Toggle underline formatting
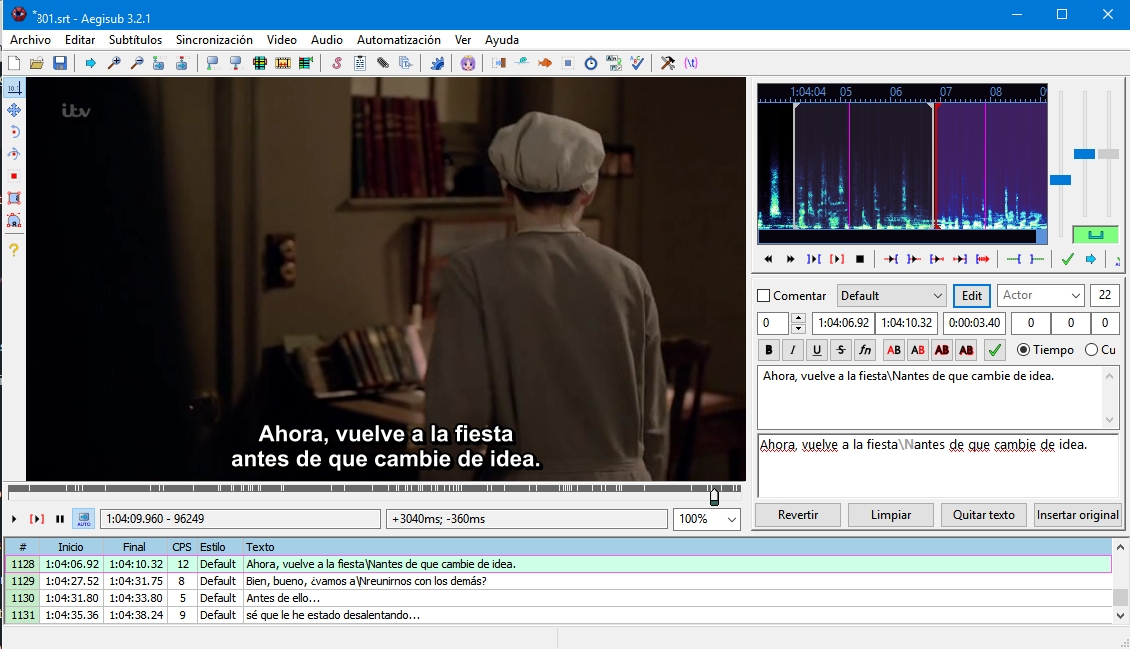 pyautogui.click(x=817, y=350)
